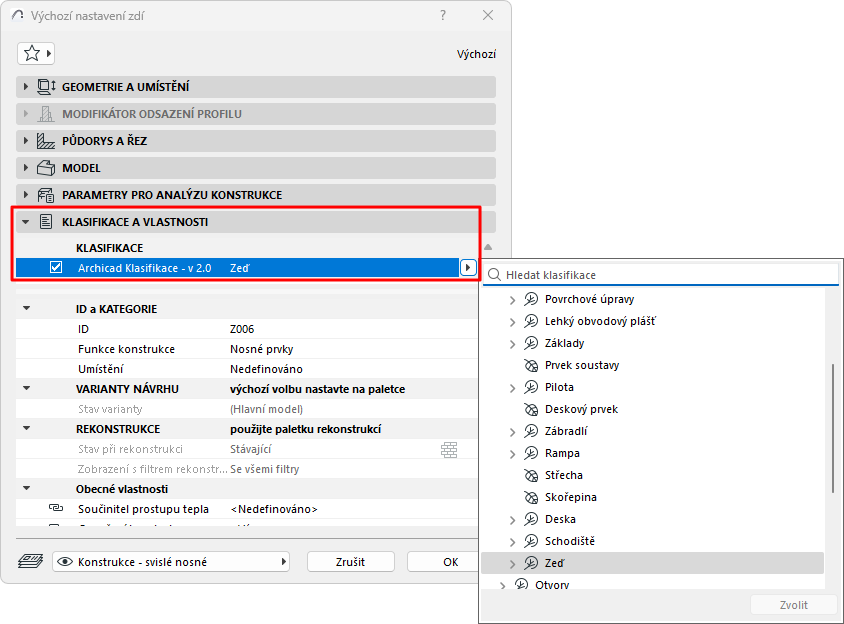Screen dimensions: 844x624
Task: Select Zábradlí in the classification list
Action: tap(566, 431)
